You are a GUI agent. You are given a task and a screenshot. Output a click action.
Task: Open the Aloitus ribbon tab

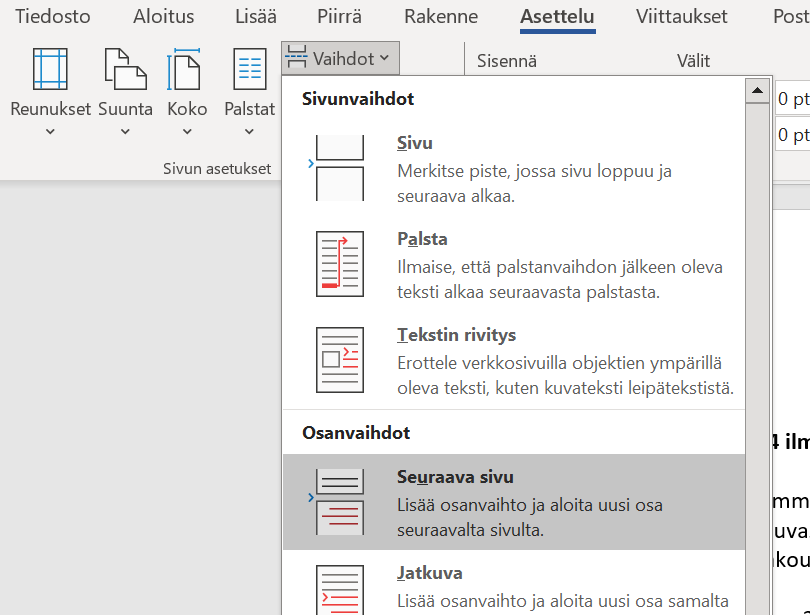coord(163,16)
